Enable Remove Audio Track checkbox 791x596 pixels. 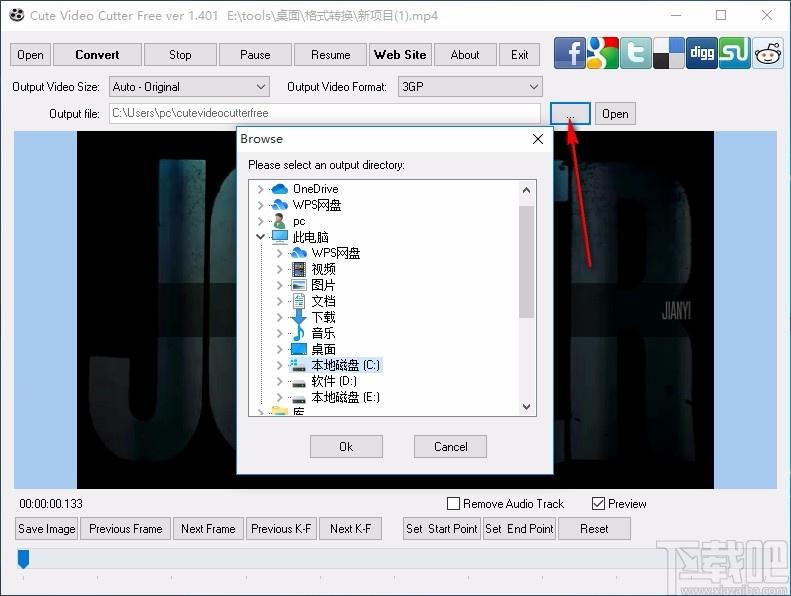coord(454,504)
